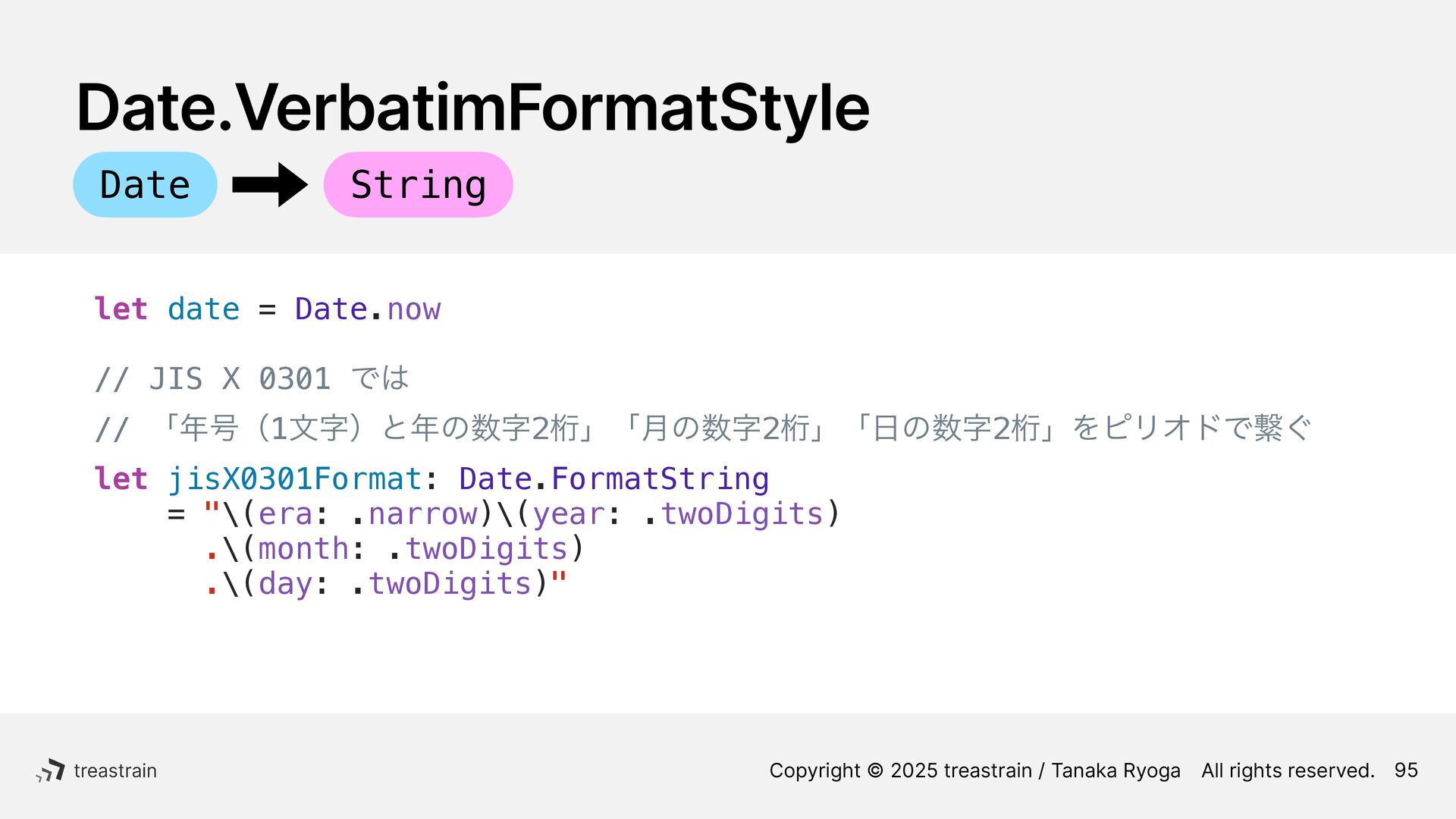Click the 'jisX0301Format' variable name
Screen dimensions: 1456x819
point(294,479)
